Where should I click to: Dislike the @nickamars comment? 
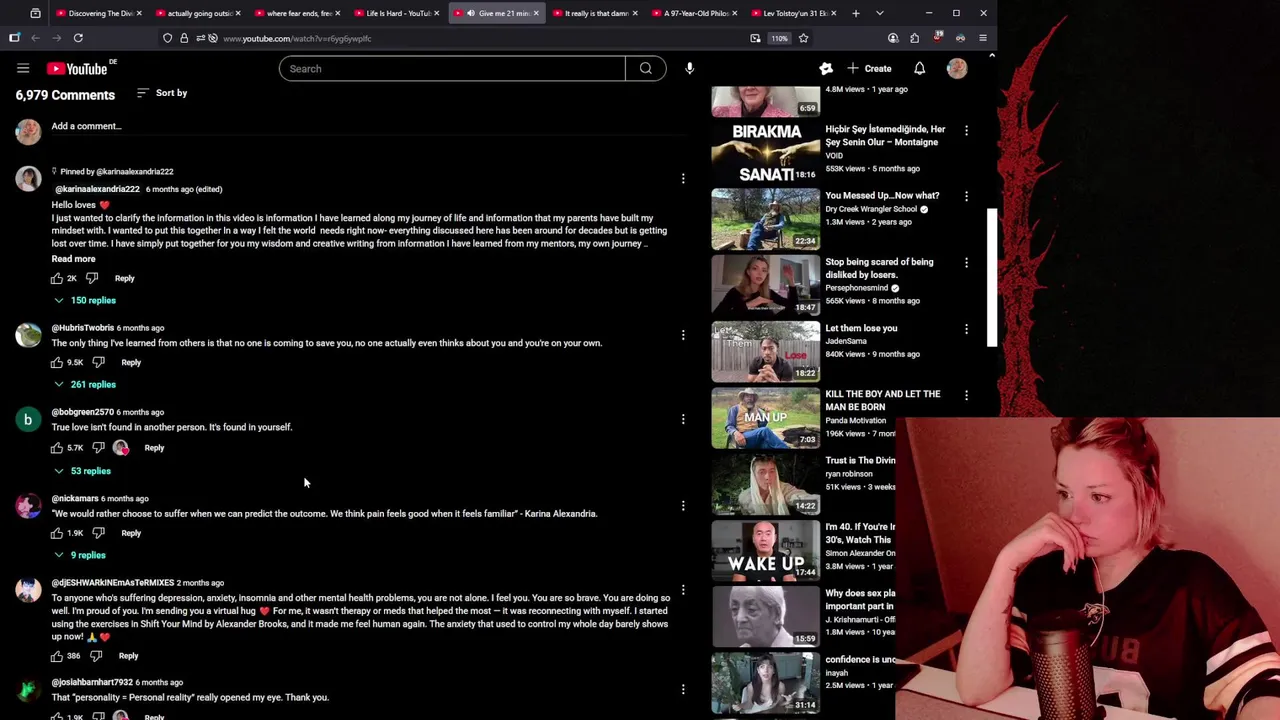(x=98, y=533)
